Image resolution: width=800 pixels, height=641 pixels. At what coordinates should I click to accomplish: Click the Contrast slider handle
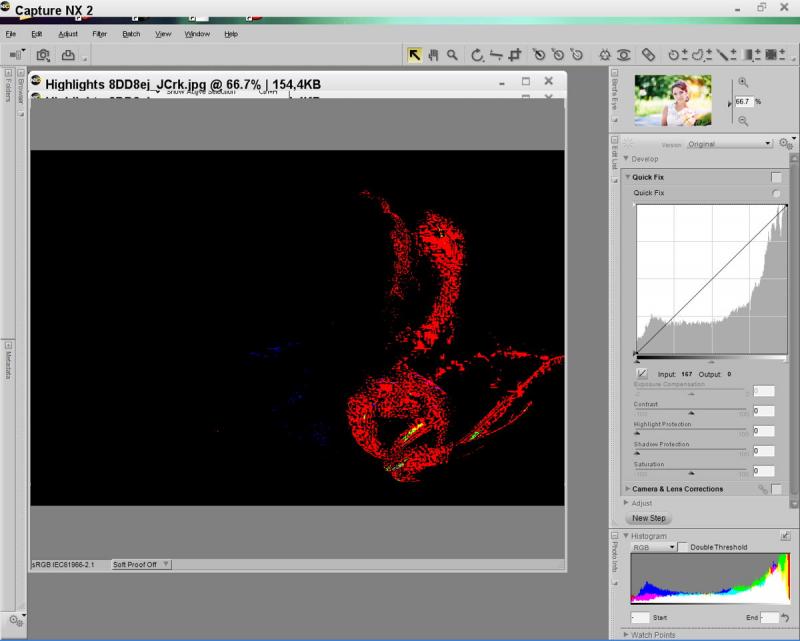(x=691, y=412)
